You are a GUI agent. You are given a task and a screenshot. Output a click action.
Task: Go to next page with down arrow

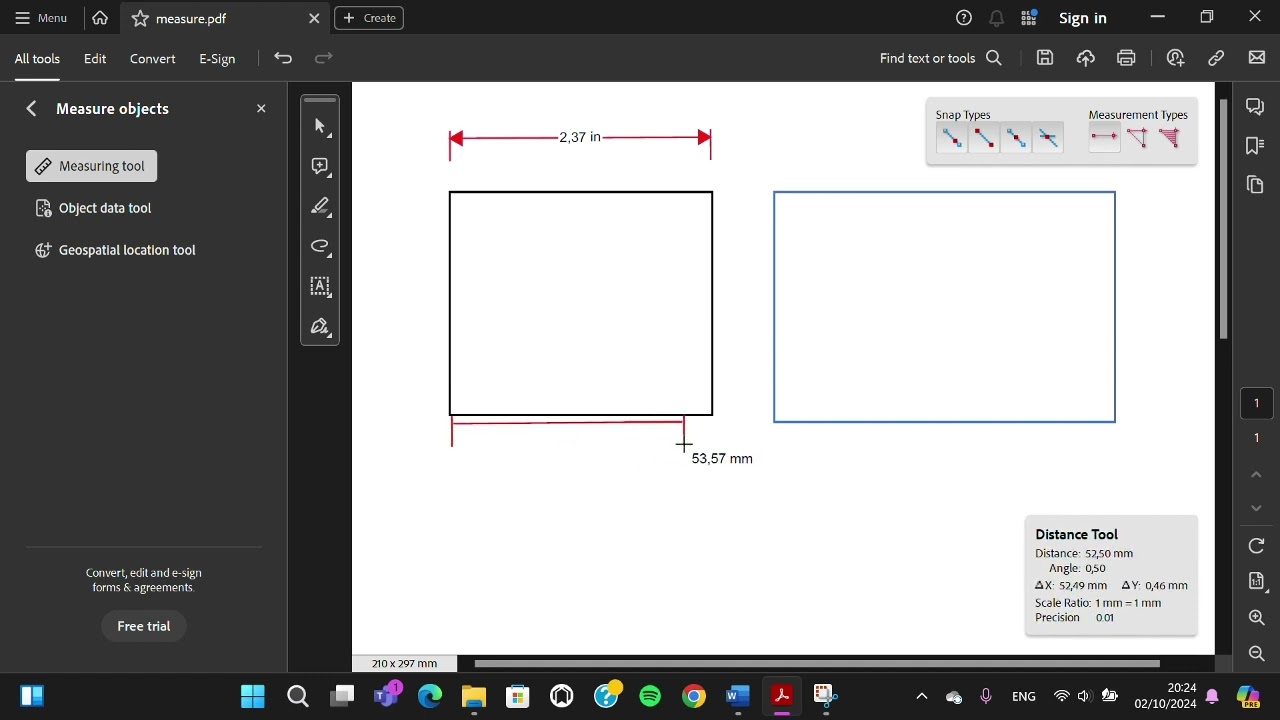[x=1257, y=508]
